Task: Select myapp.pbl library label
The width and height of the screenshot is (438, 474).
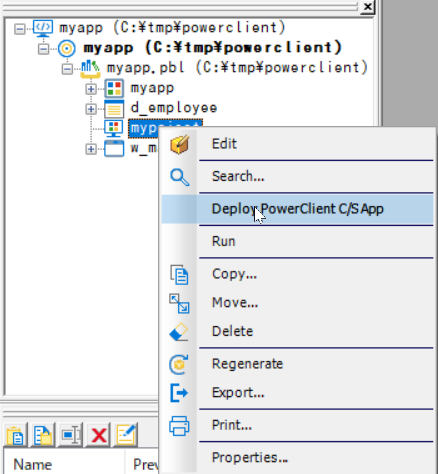Action: click(237, 68)
